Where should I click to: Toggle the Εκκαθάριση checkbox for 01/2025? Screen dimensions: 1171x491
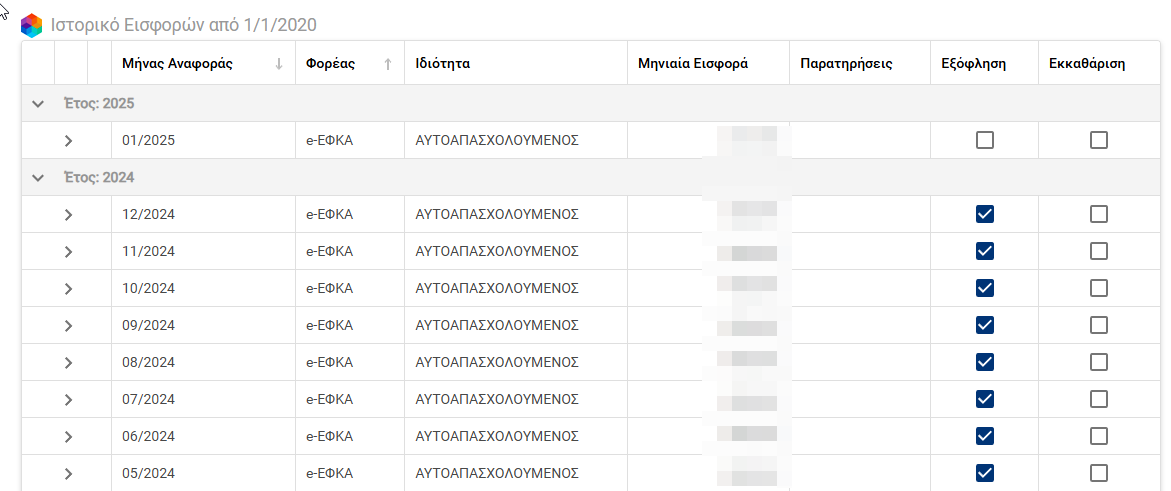click(1099, 141)
